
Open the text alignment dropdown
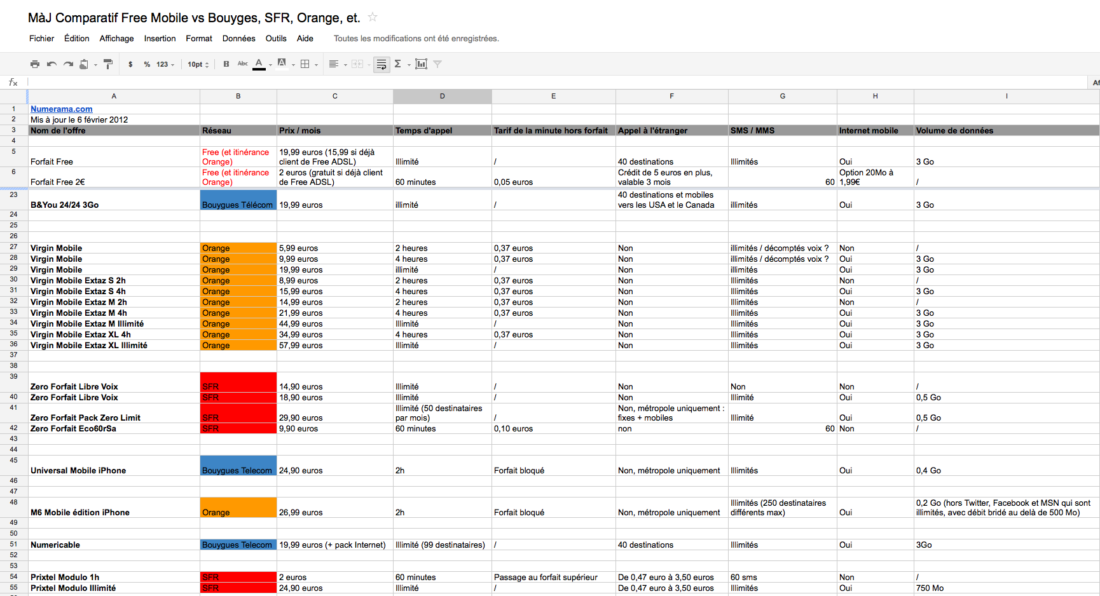(337, 64)
